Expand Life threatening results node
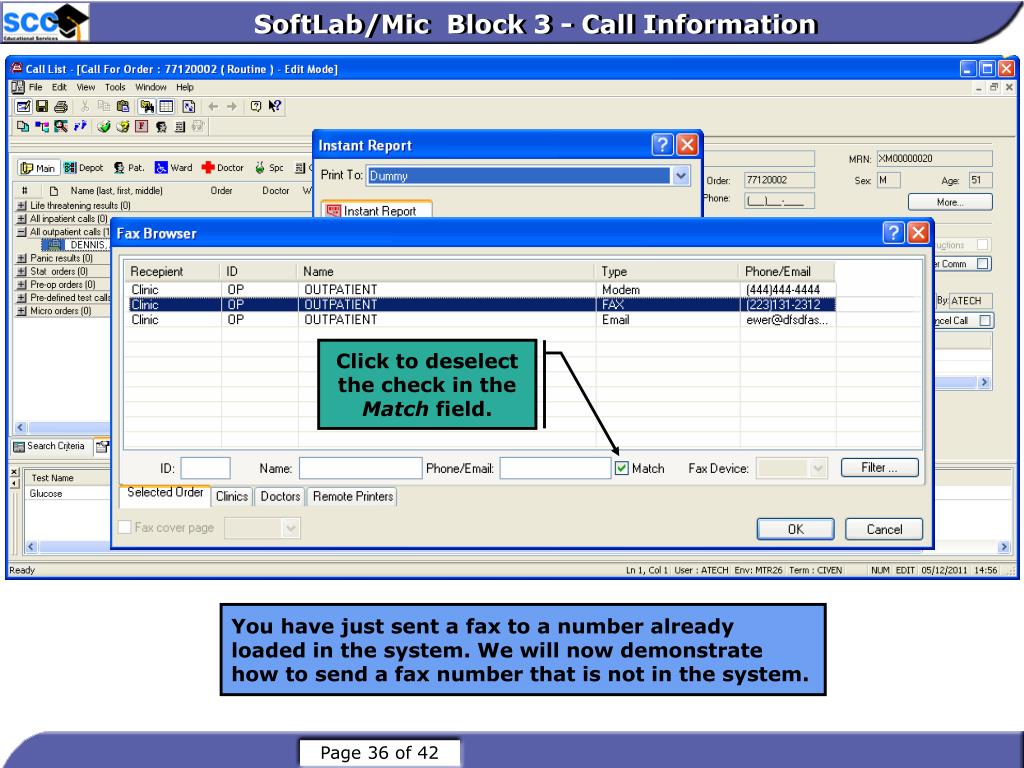Image resolution: width=1024 pixels, height=768 pixels. tap(22, 205)
